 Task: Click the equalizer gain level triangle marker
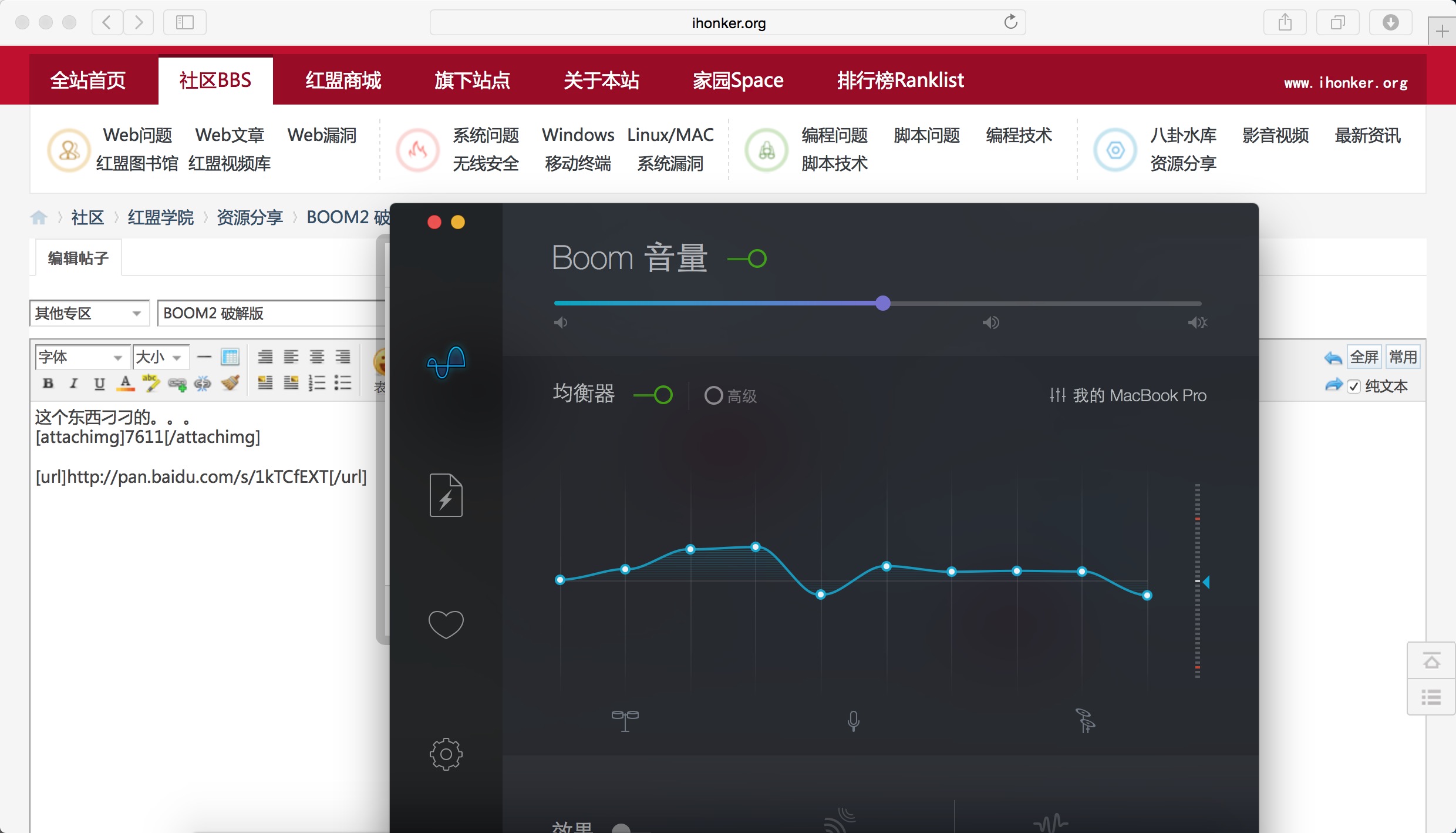[x=1206, y=582]
